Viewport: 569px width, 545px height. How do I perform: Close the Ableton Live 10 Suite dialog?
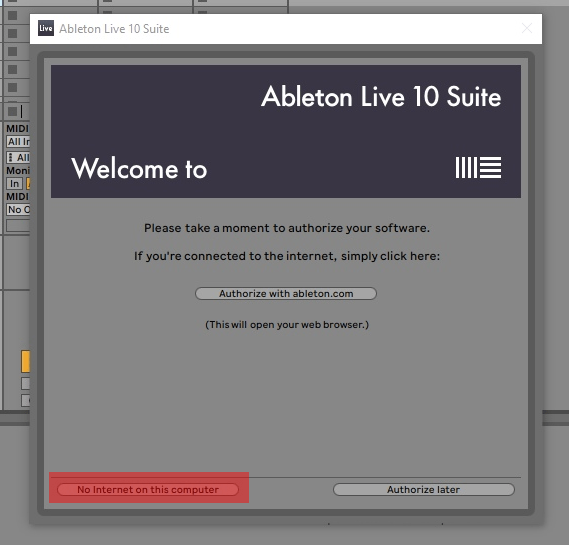coord(527,28)
